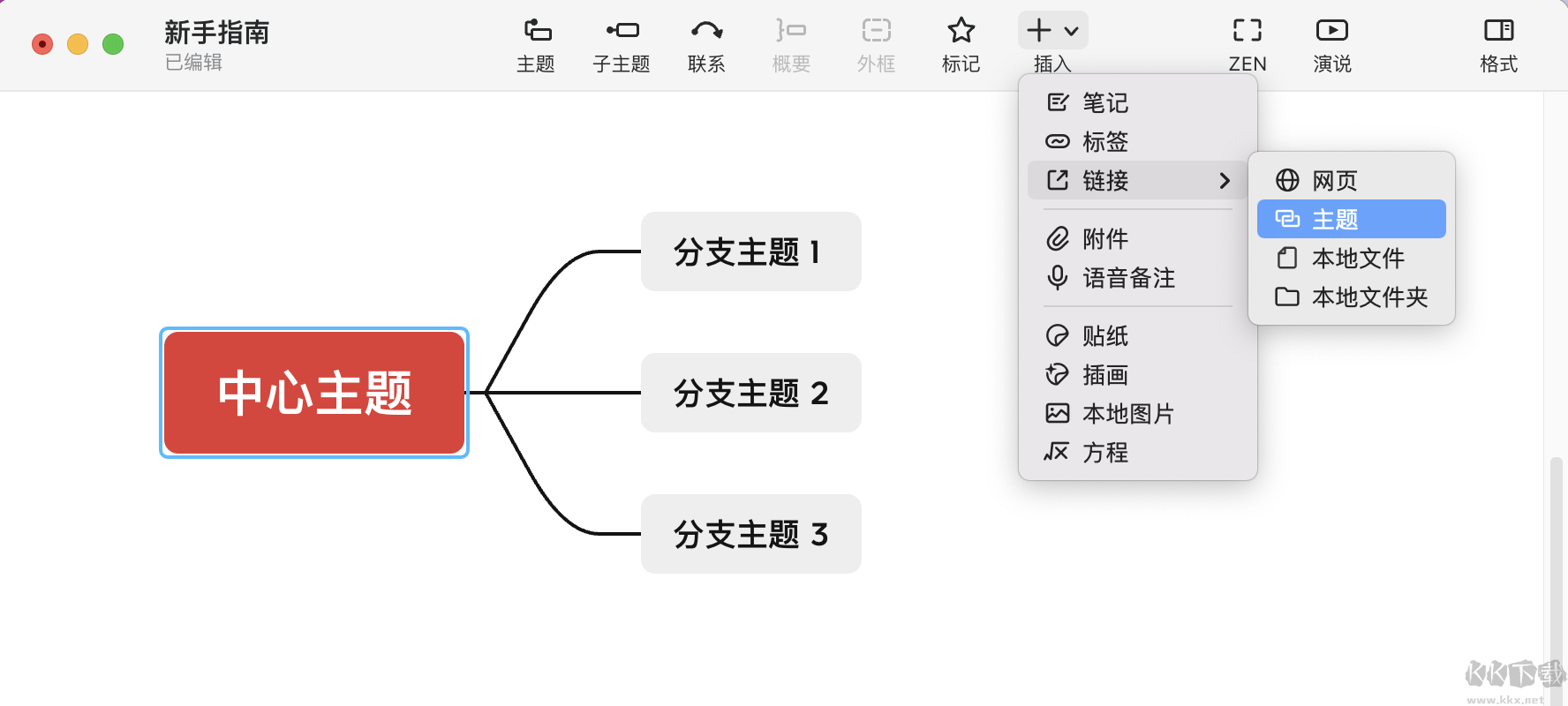Click the 主题 topic toolbar icon
The width and height of the screenshot is (1568, 706).
point(536,31)
